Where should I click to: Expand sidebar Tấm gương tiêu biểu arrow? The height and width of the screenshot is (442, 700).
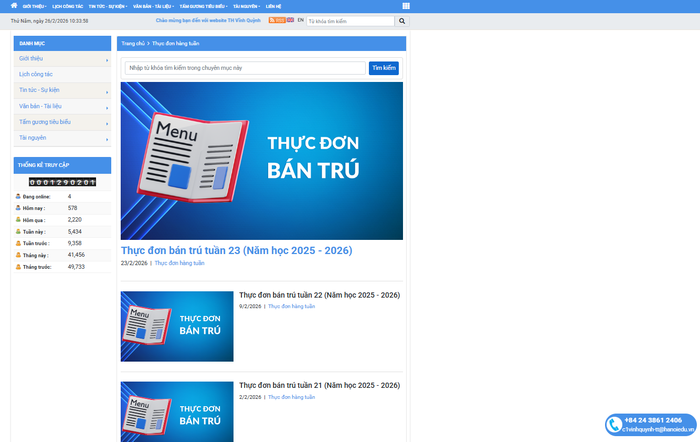pos(107,124)
